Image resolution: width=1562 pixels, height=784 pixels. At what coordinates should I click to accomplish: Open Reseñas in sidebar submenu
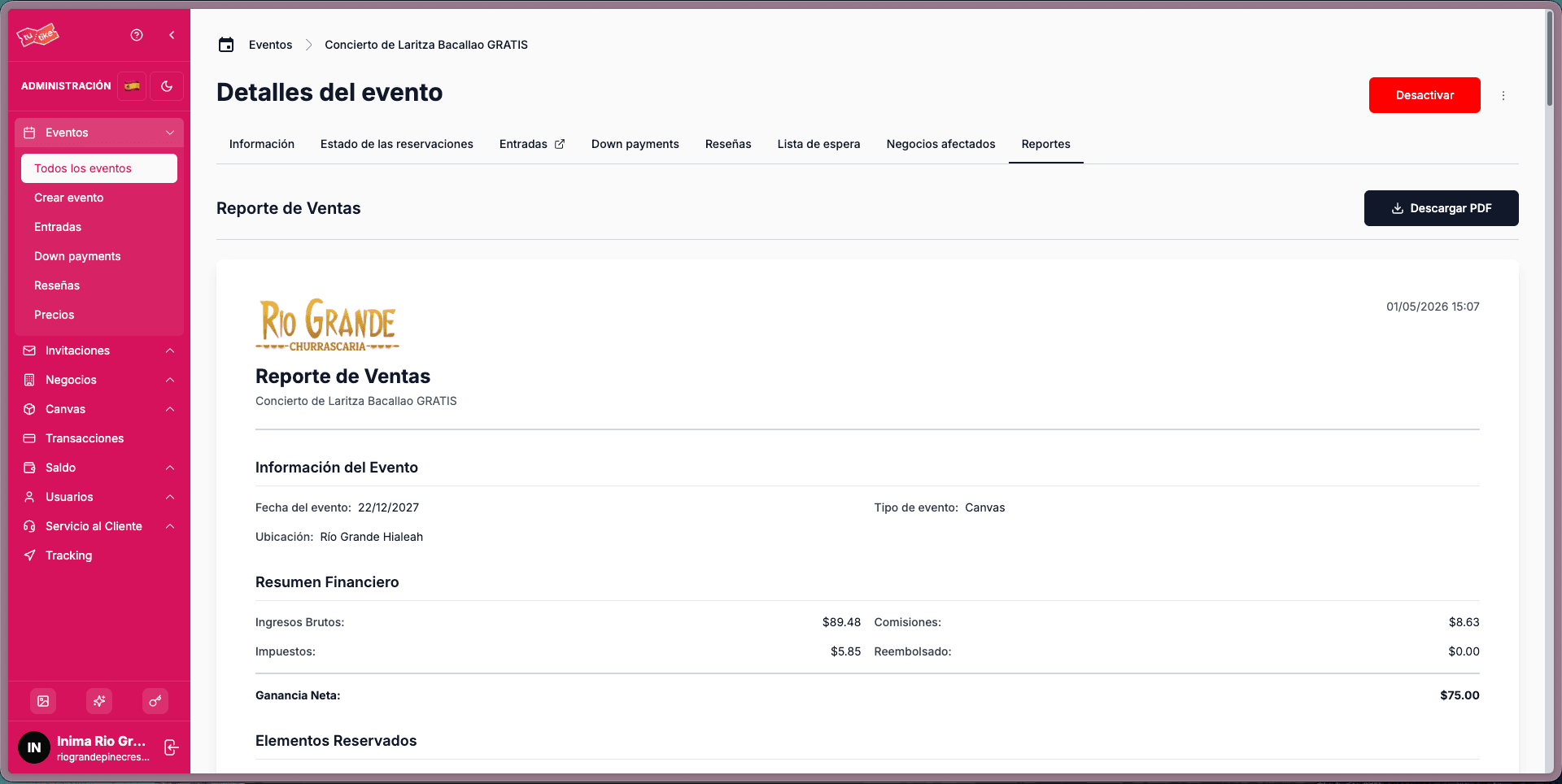(x=57, y=285)
